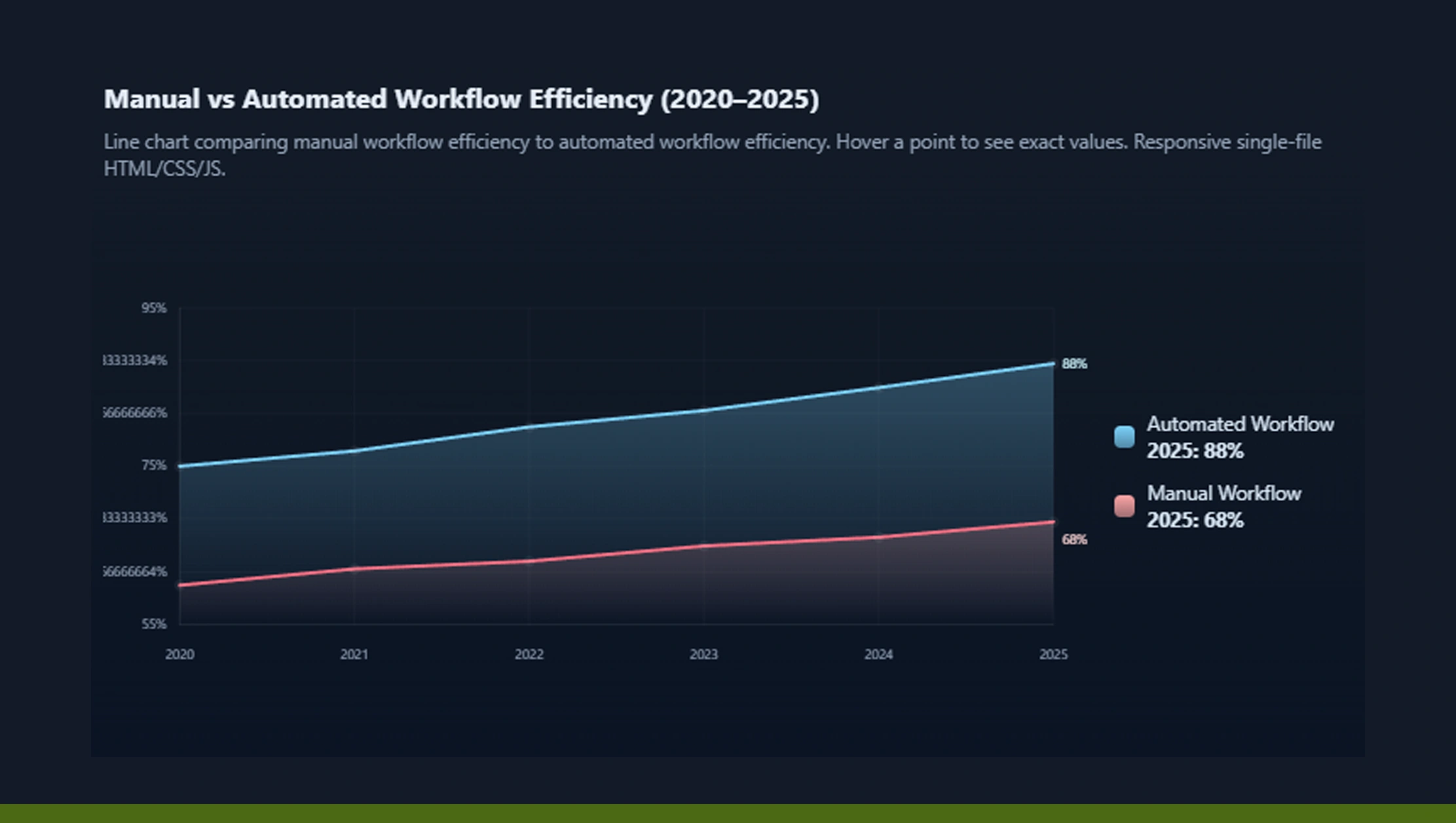Screen dimensions: 1456x823
Task: Click the chart title heading text
Action: pyautogui.click(x=461, y=100)
